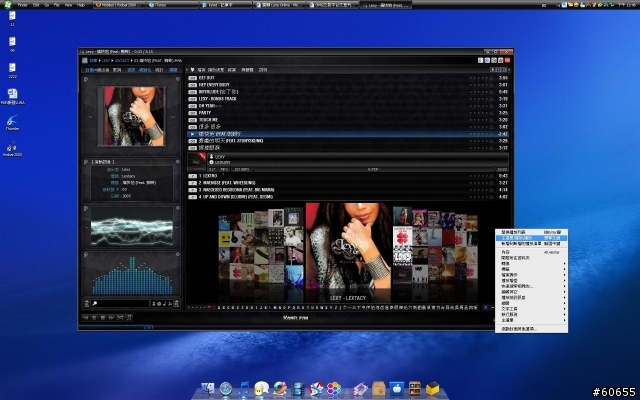Select the 4 UP AND DOWN track

coord(348,197)
